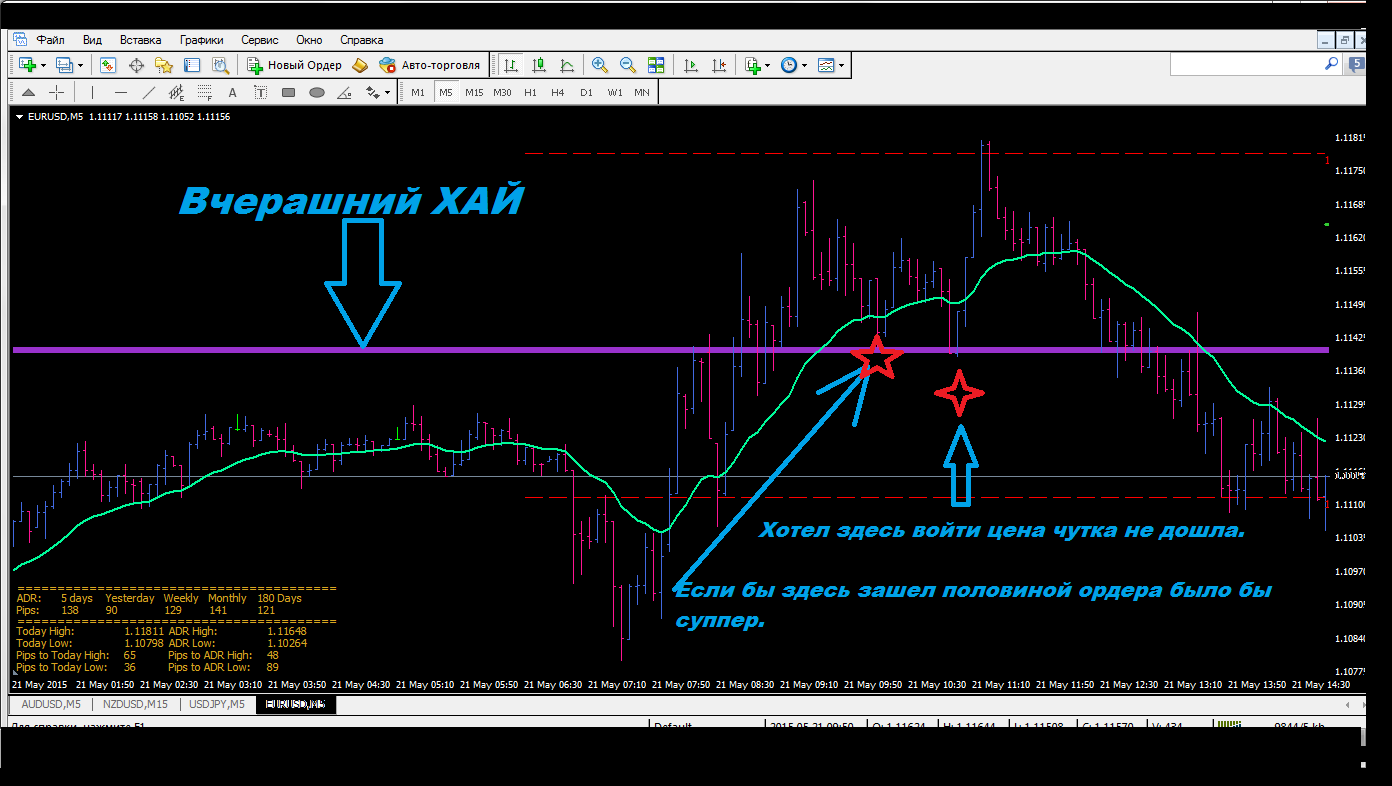Toggle the Terminal panel icon

pyautogui.click(x=192, y=65)
